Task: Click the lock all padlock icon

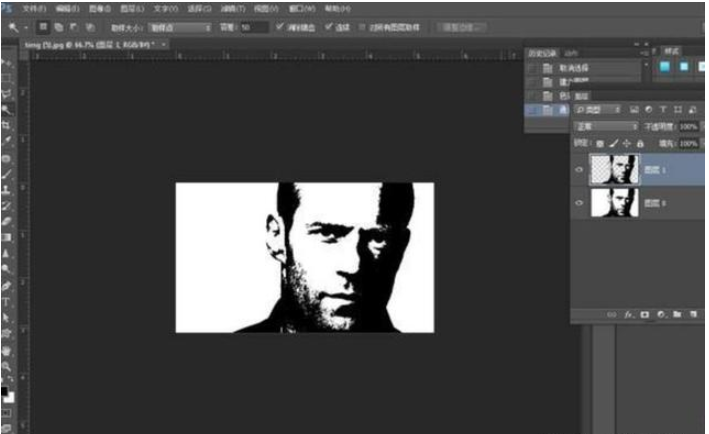Action: coord(640,144)
